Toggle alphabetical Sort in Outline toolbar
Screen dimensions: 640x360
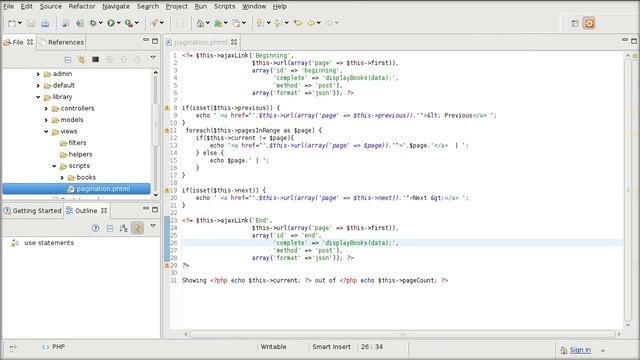[x=123, y=228]
